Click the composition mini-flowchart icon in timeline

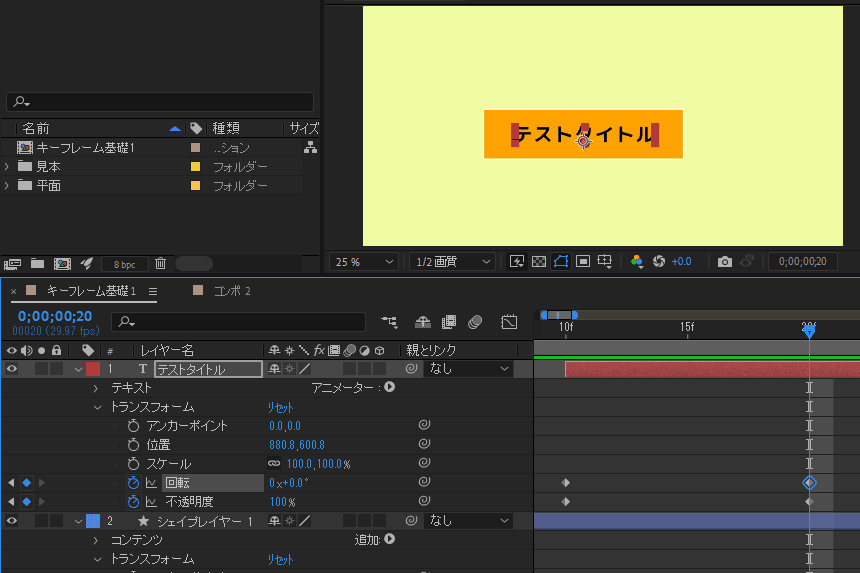(389, 322)
